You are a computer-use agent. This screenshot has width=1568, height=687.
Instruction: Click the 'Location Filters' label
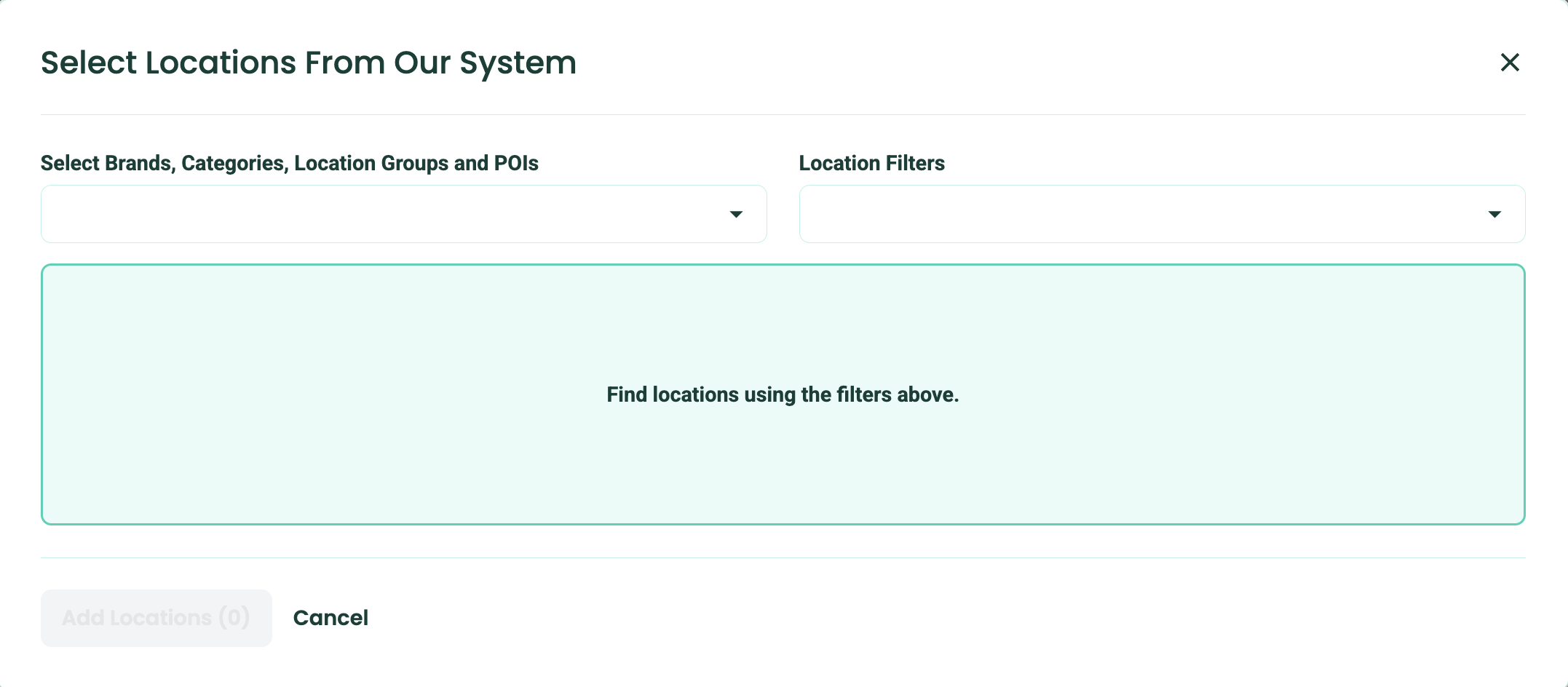click(x=871, y=163)
